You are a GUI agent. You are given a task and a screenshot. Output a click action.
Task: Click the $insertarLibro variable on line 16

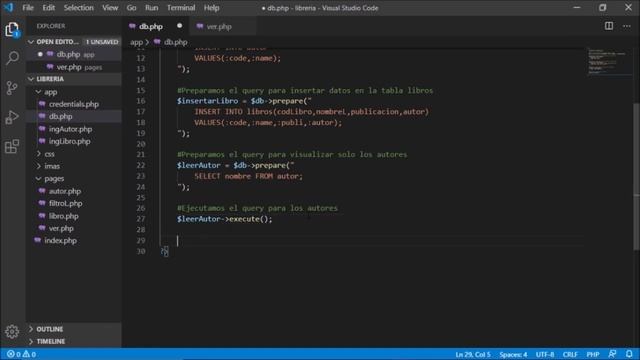coord(207,101)
